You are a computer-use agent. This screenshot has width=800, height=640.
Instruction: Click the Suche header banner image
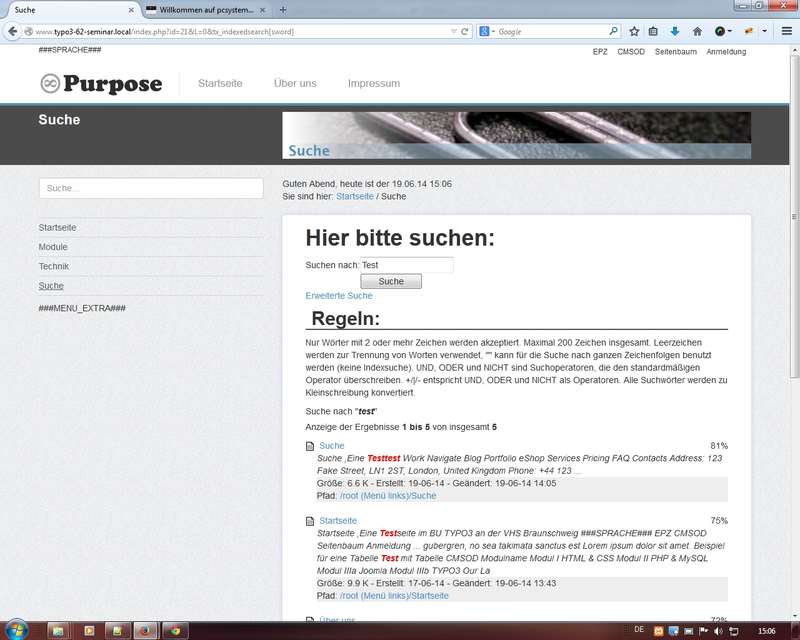coord(516,135)
